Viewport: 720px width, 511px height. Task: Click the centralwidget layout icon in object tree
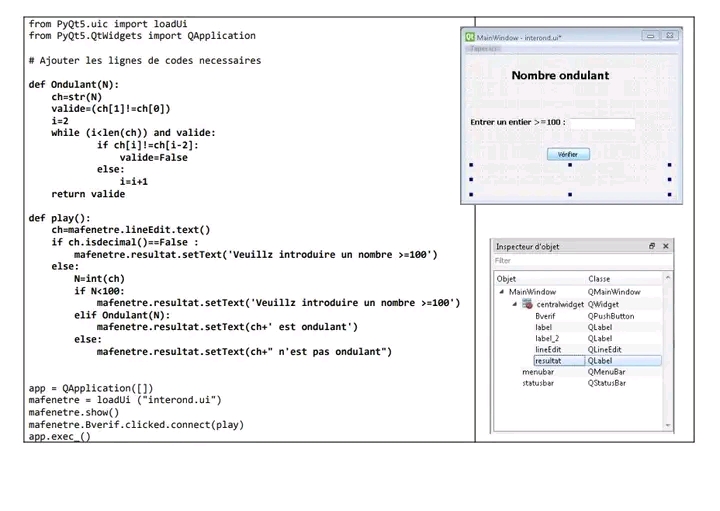(527, 304)
